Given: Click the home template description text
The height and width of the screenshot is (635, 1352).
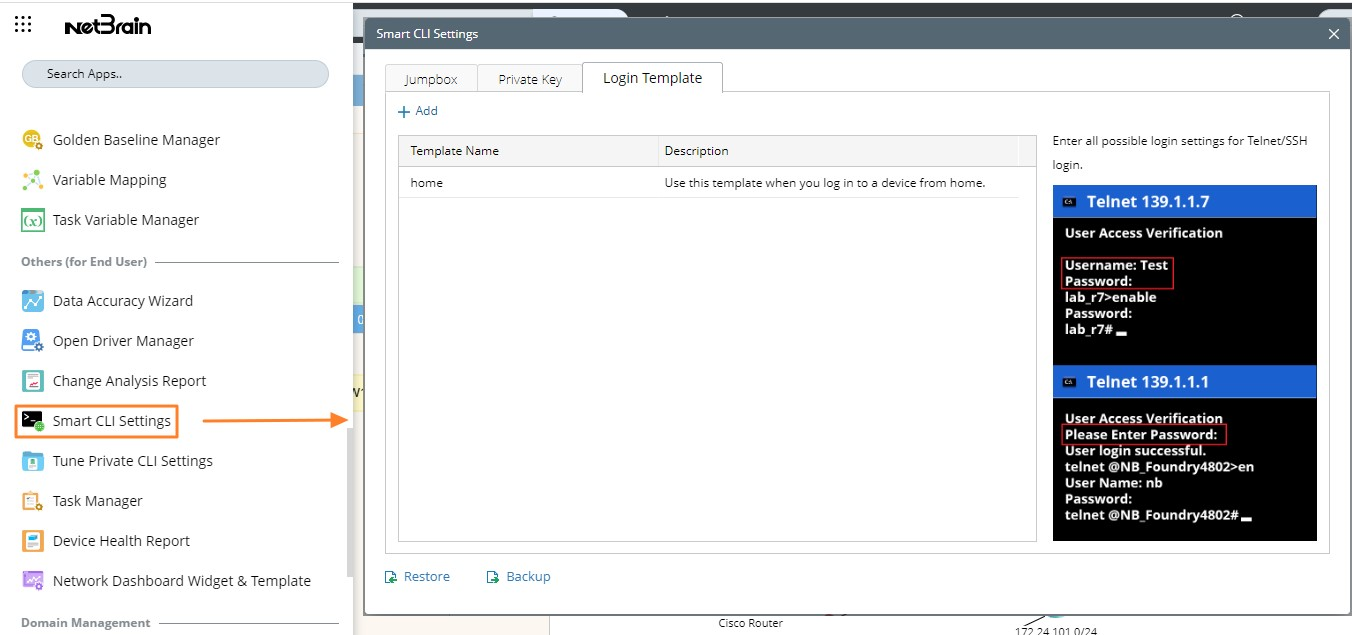Looking at the screenshot, I should pyautogui.click(x=825, y=183).
